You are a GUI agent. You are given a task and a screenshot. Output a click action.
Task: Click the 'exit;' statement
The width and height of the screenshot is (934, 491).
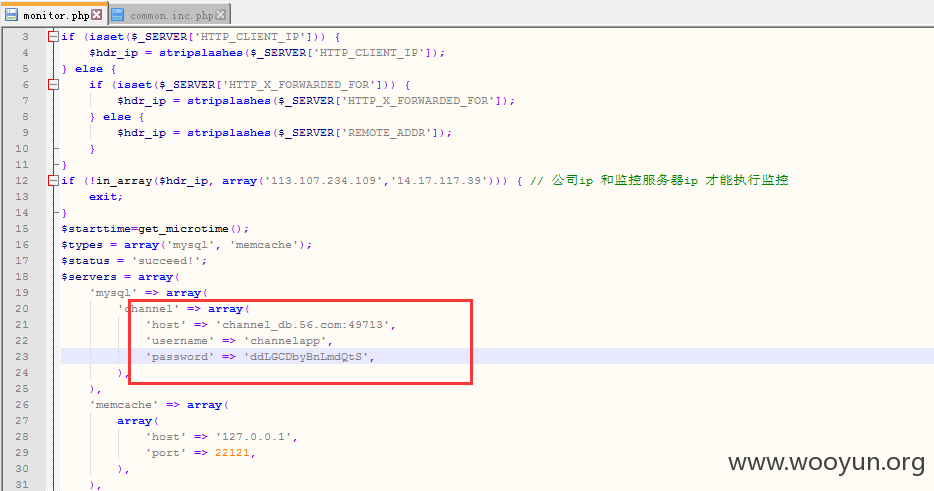point(106,197)
